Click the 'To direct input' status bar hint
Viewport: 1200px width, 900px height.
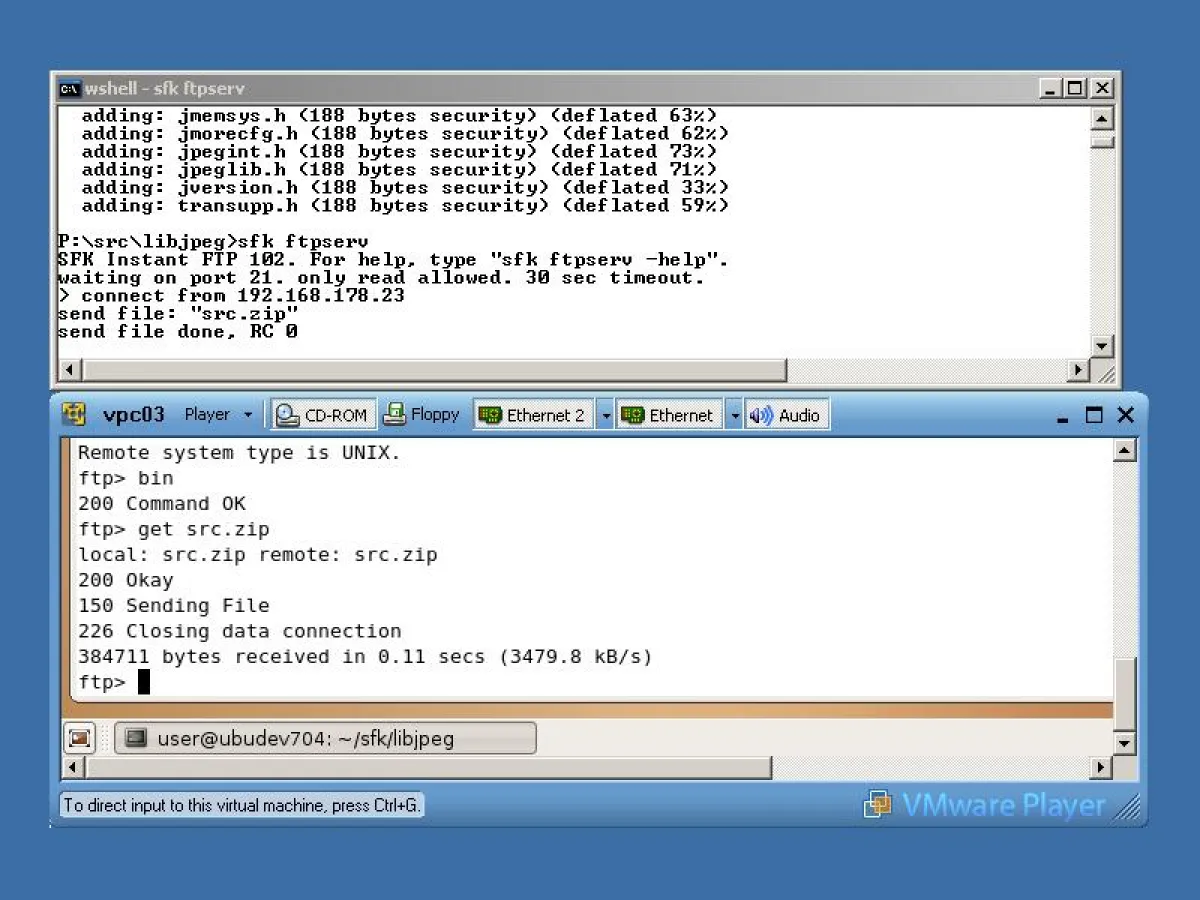[243, 805]
